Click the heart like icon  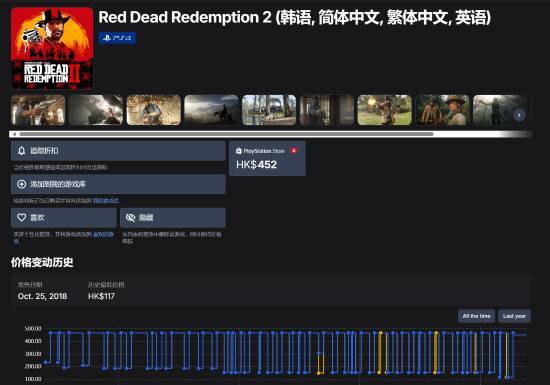click(21, 217)
